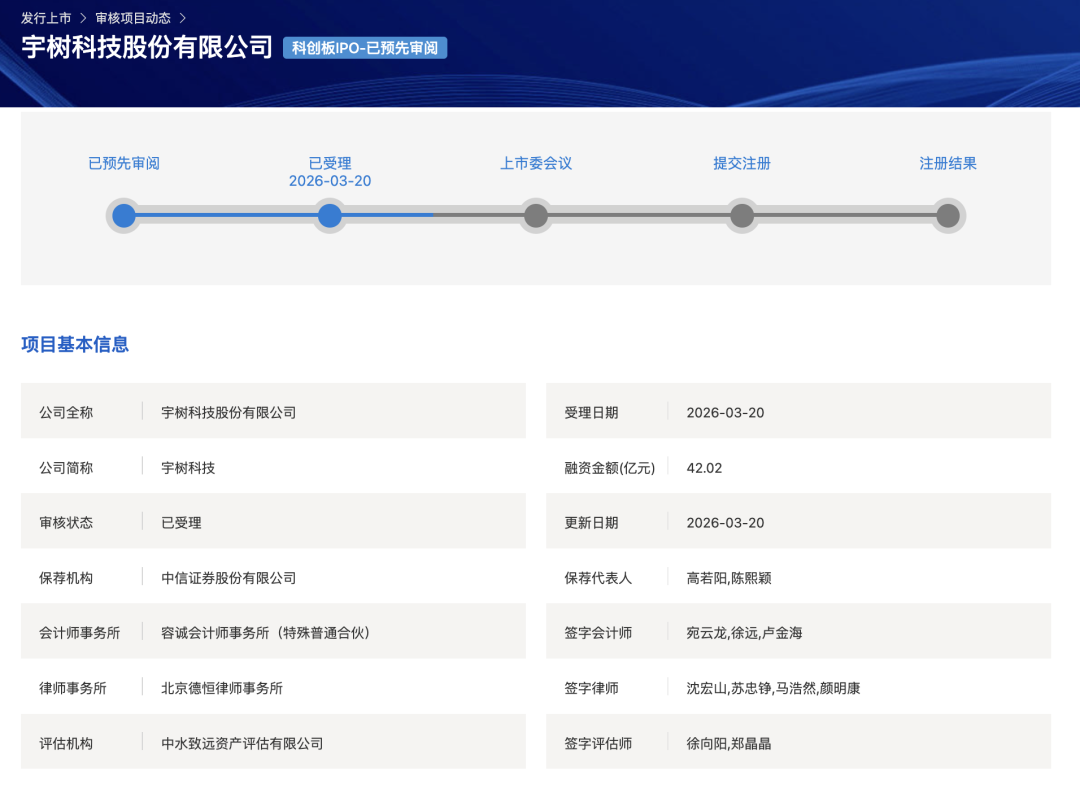Open the 审核项目动态 breadcrumb link
The width and height of the screenshot is (1080, 793).
(131, 16)
